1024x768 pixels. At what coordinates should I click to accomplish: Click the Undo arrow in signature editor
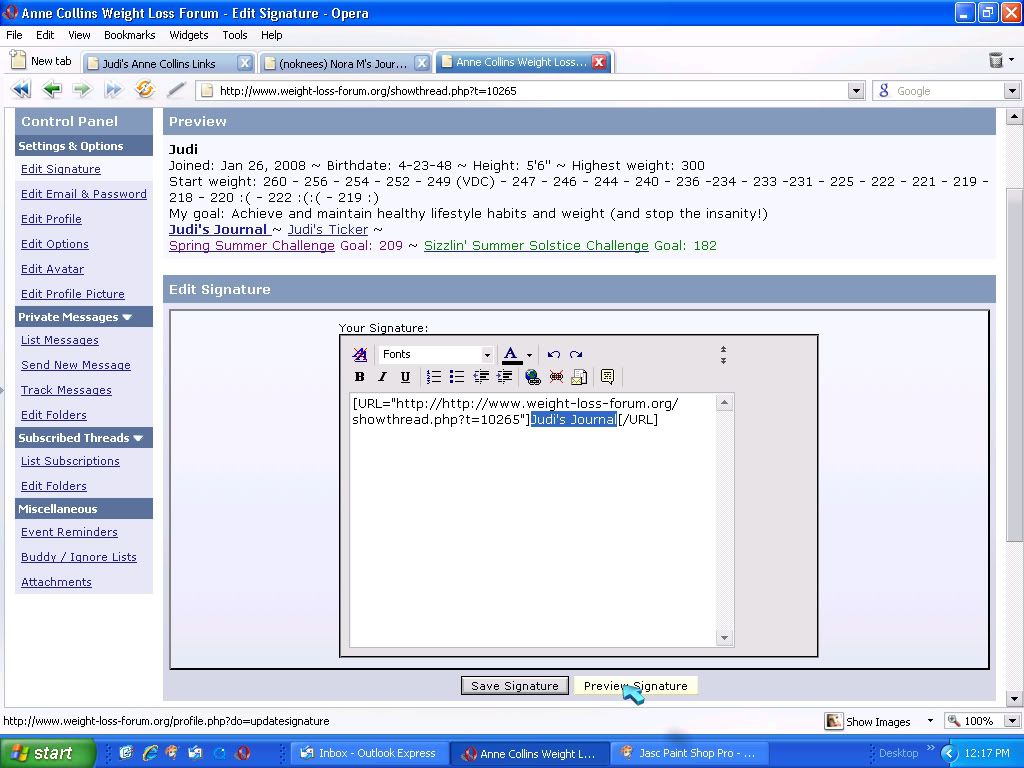[553, 355]
